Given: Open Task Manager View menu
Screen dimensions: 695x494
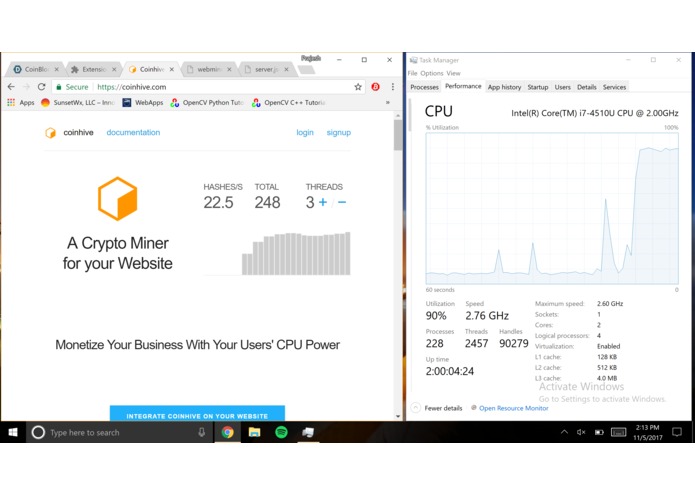Looking at the screenshot, I should click(453, 73).
